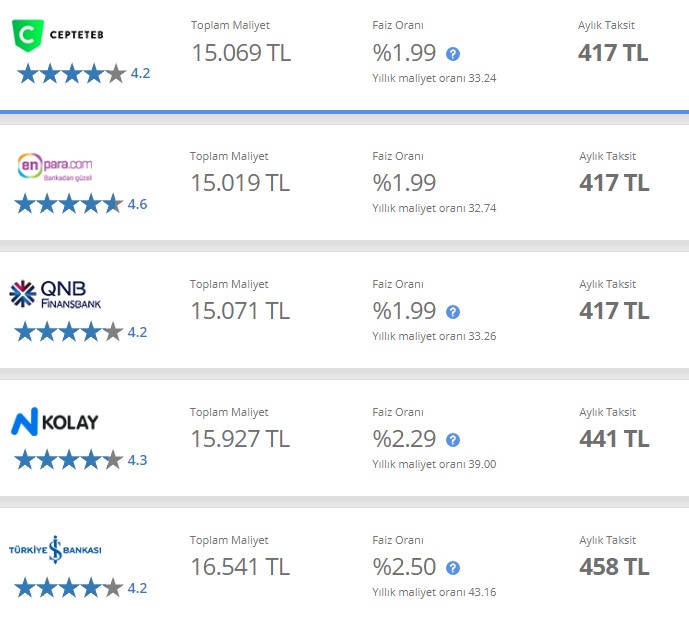Select enpara 15.019 TL total cost
The height and width of the screenshot is (621, 689).
tap(240, 183)
